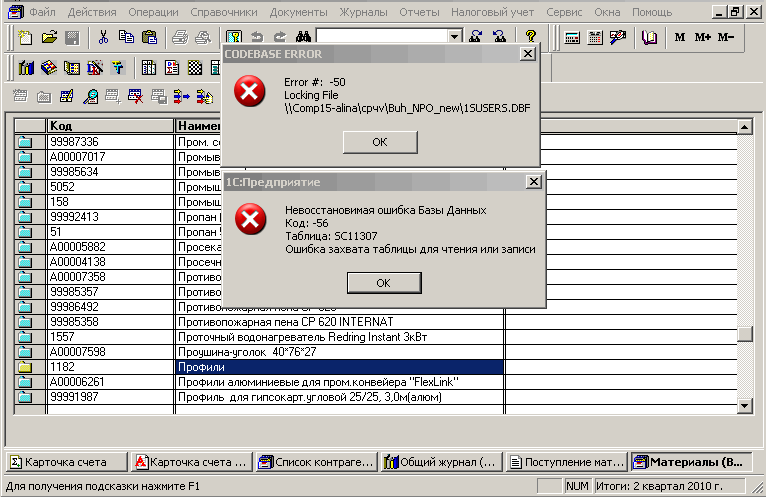Click the M memory button
766x497 pixels.
pos(680,38)
